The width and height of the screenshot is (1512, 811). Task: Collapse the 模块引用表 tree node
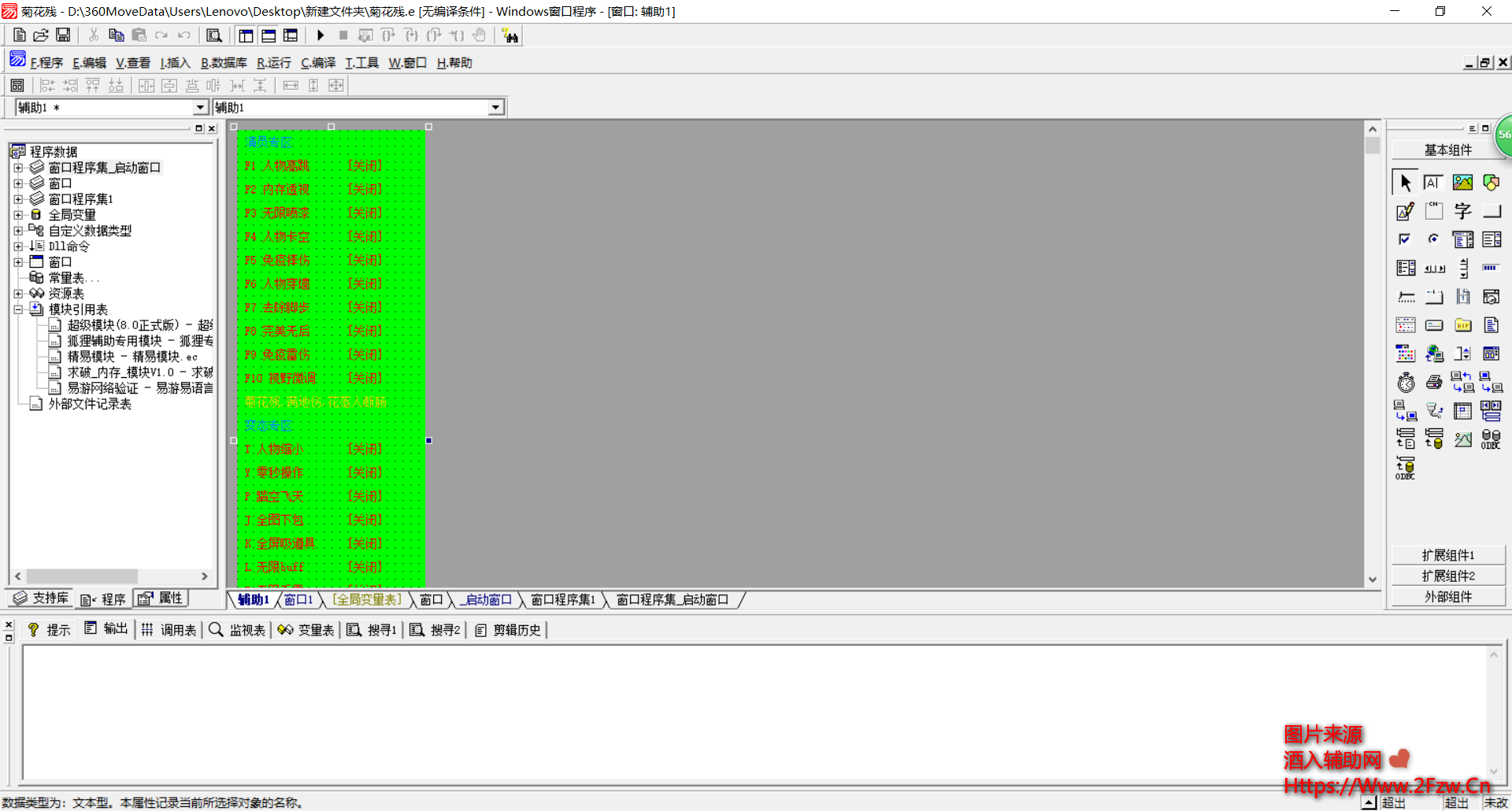pyautogui.click(x=18, y=309)
